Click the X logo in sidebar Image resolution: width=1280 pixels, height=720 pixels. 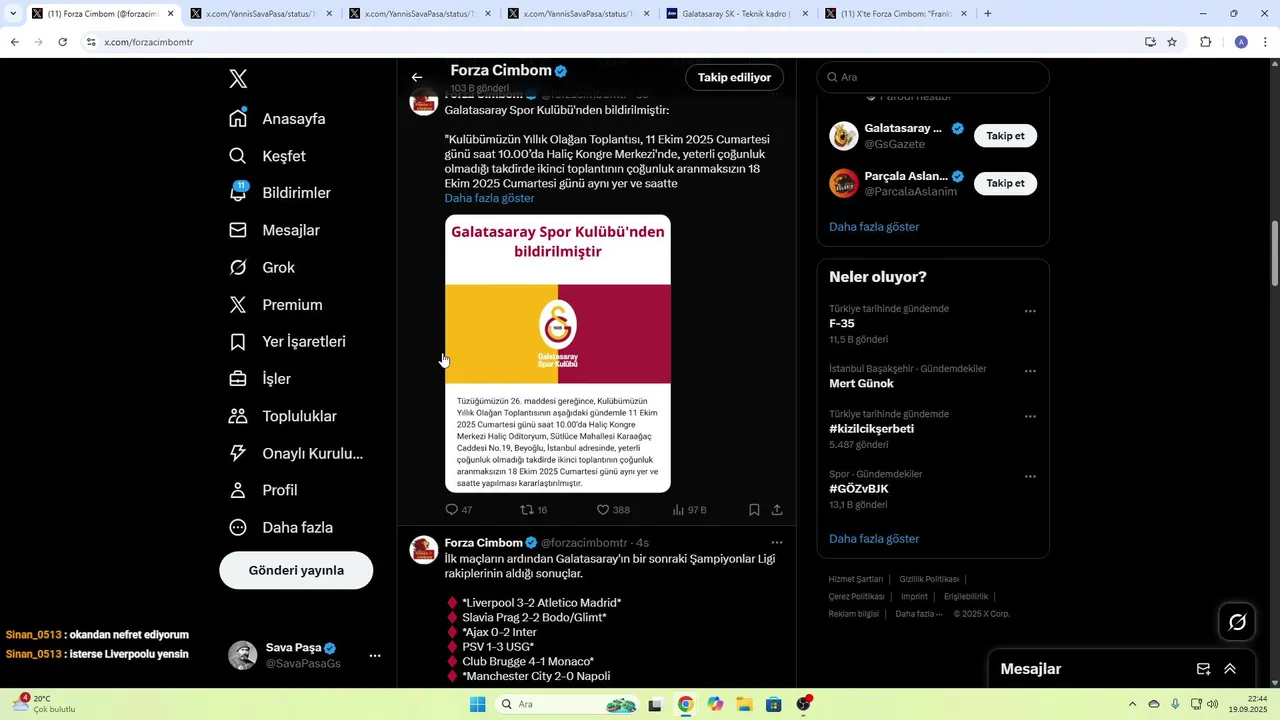(238, 79)
